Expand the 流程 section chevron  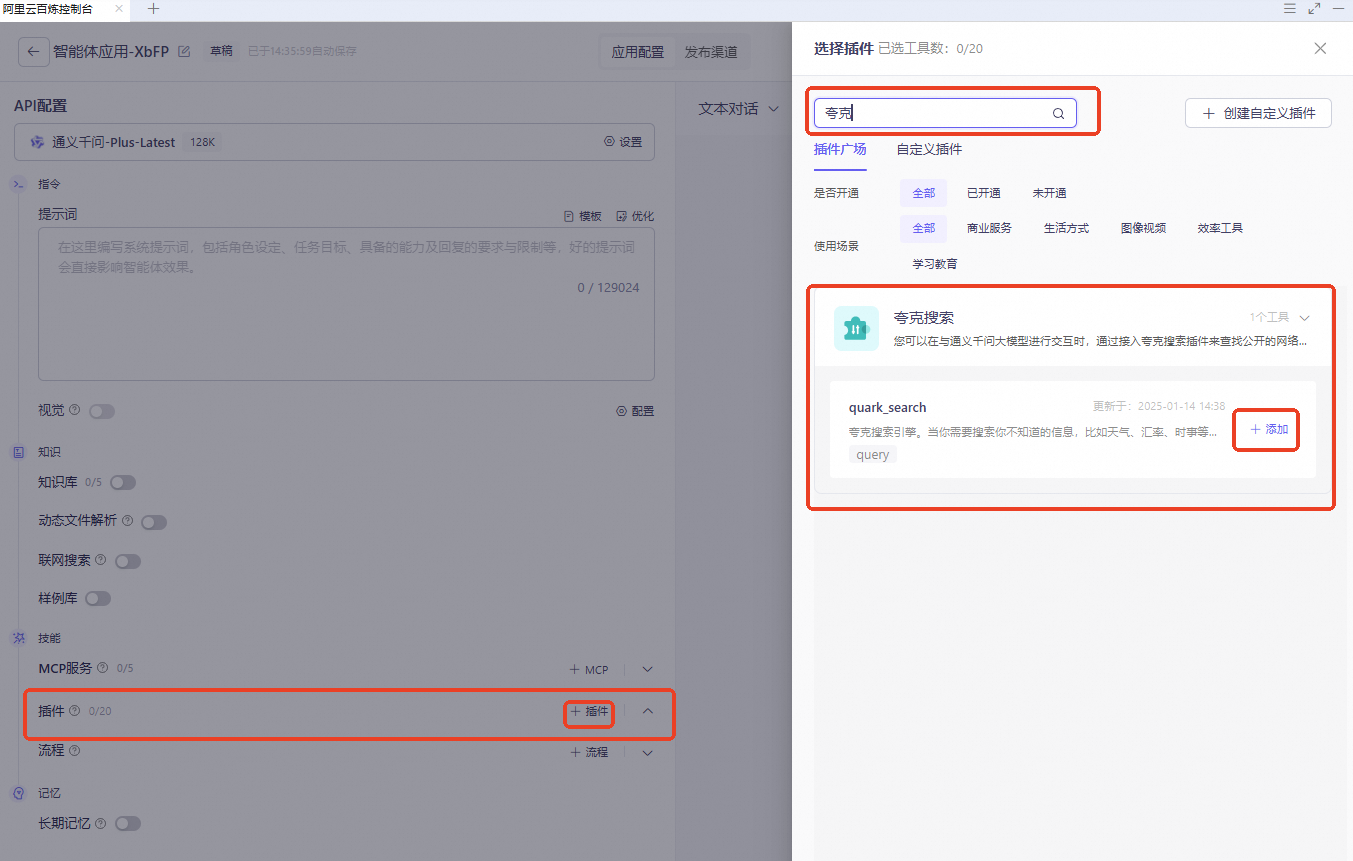(647, 752)
